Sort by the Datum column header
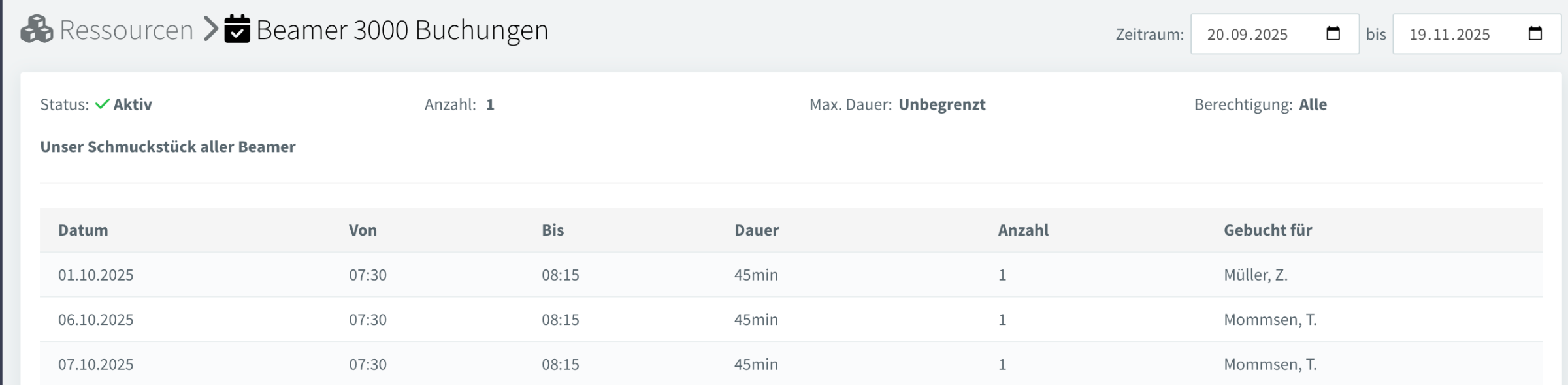This screenshot has height=385, width=1568. tap(83, 230)
